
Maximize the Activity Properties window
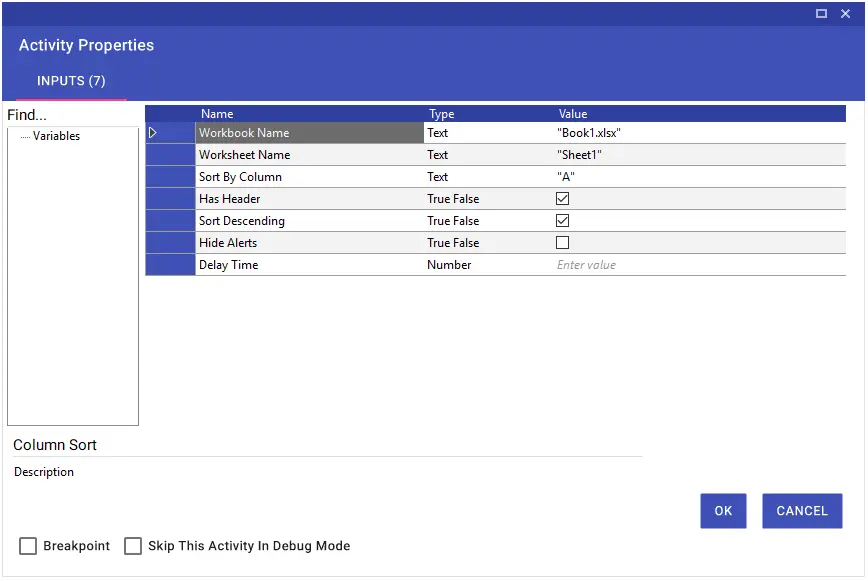[x=821, y=13]
